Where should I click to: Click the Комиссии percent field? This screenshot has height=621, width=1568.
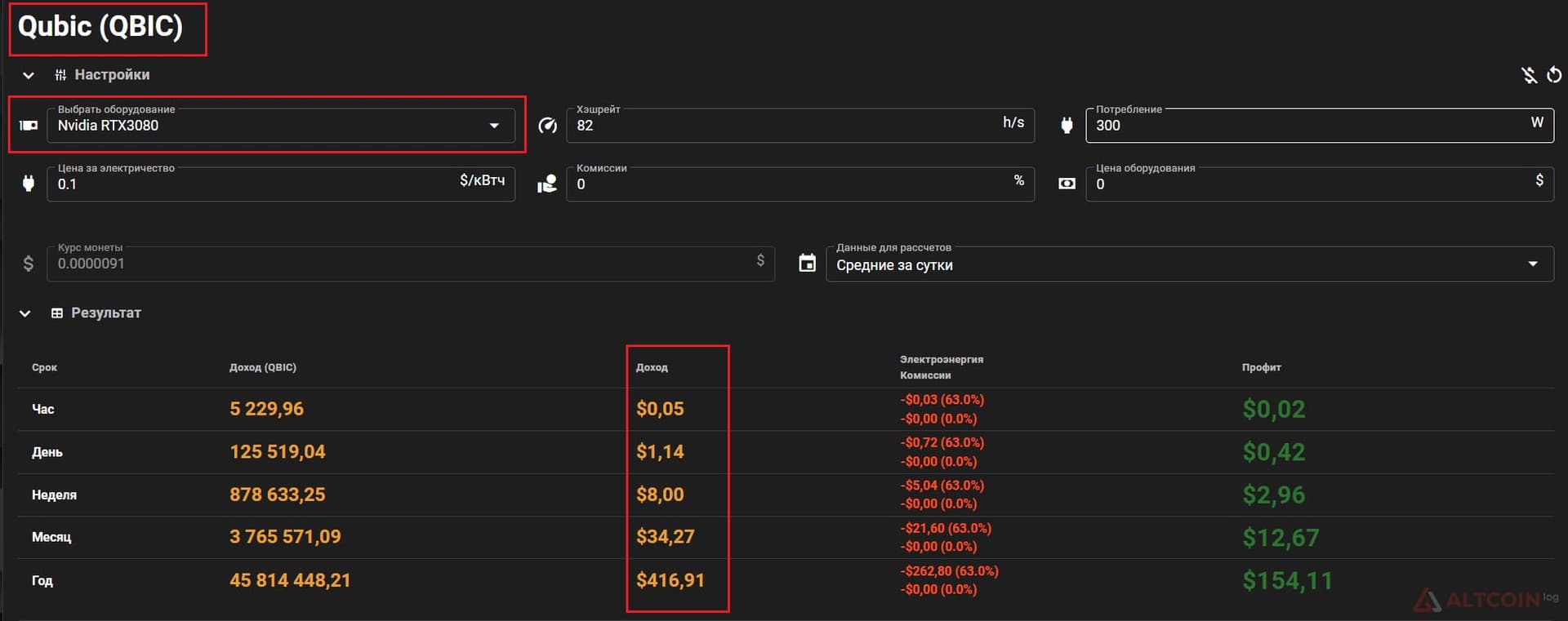point(800,184)
